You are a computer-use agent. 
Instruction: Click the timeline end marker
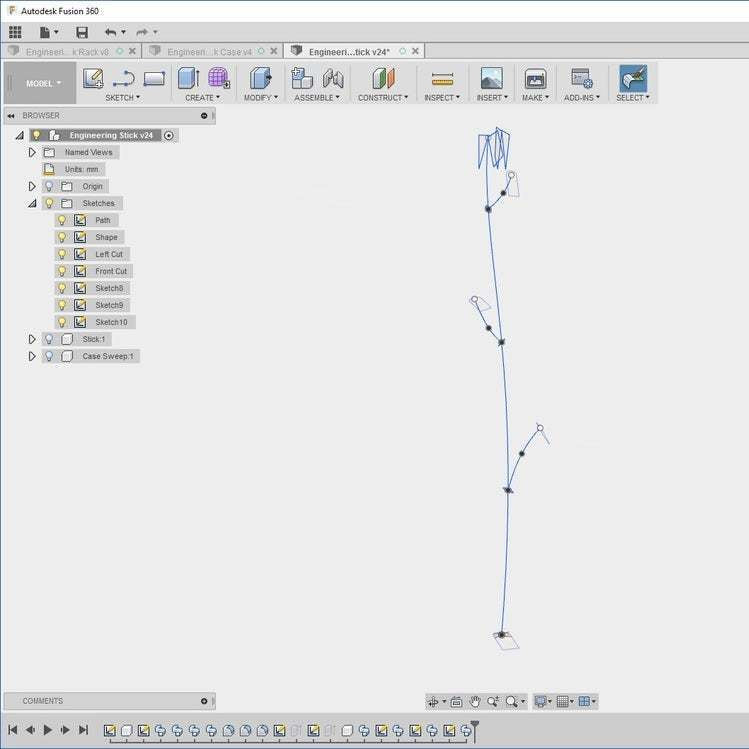click(475, 725)
